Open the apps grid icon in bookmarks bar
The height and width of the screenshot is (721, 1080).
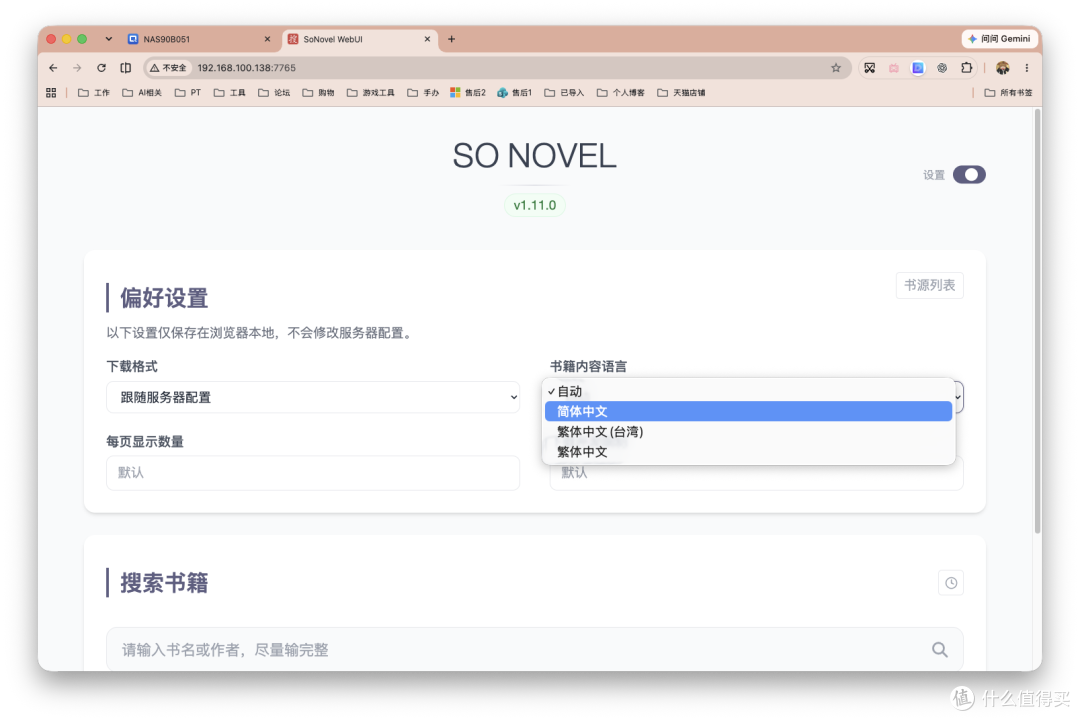point(51,92)
